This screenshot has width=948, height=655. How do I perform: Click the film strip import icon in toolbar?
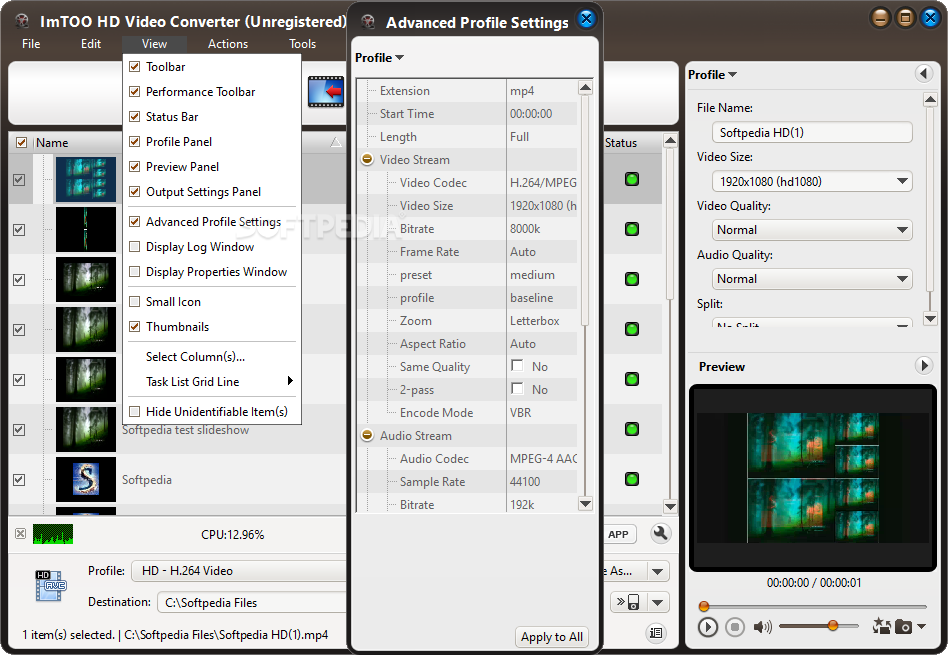point(326,91)
